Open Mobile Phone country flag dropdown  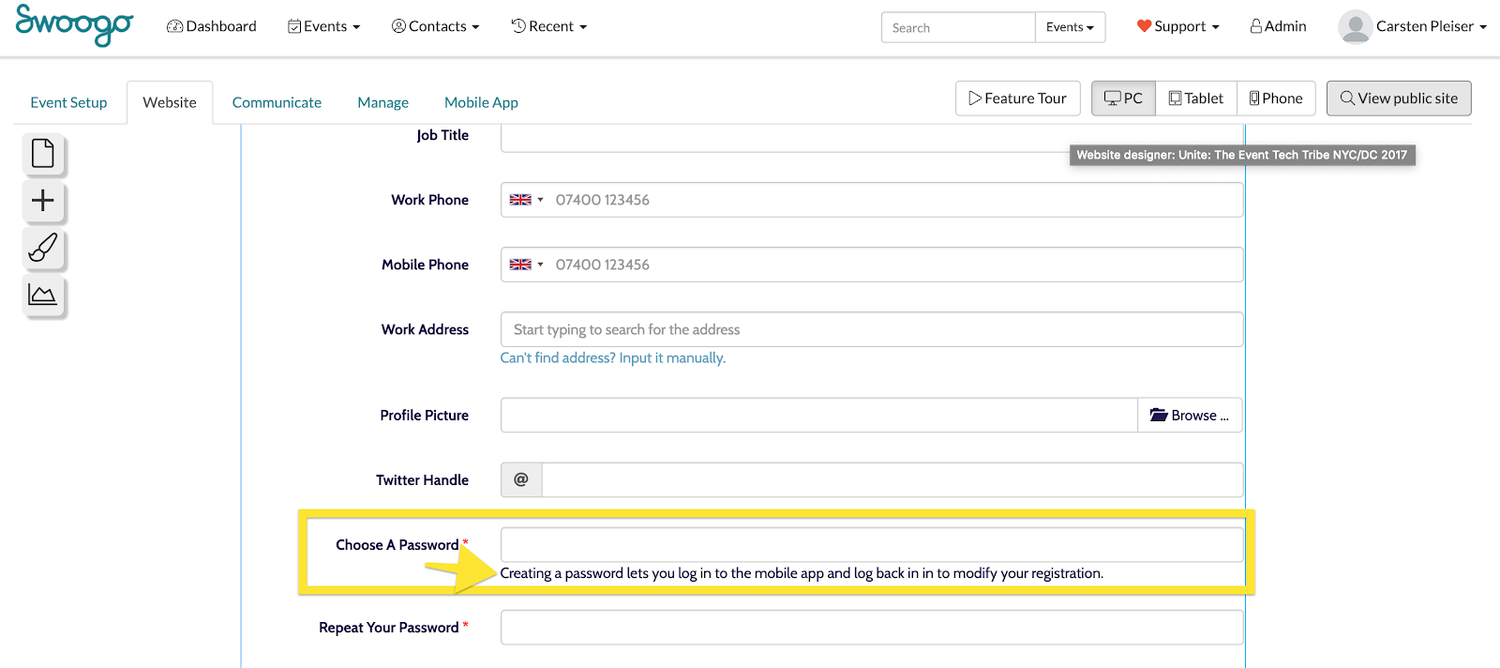pyautogui.click(x=526, y=265)
